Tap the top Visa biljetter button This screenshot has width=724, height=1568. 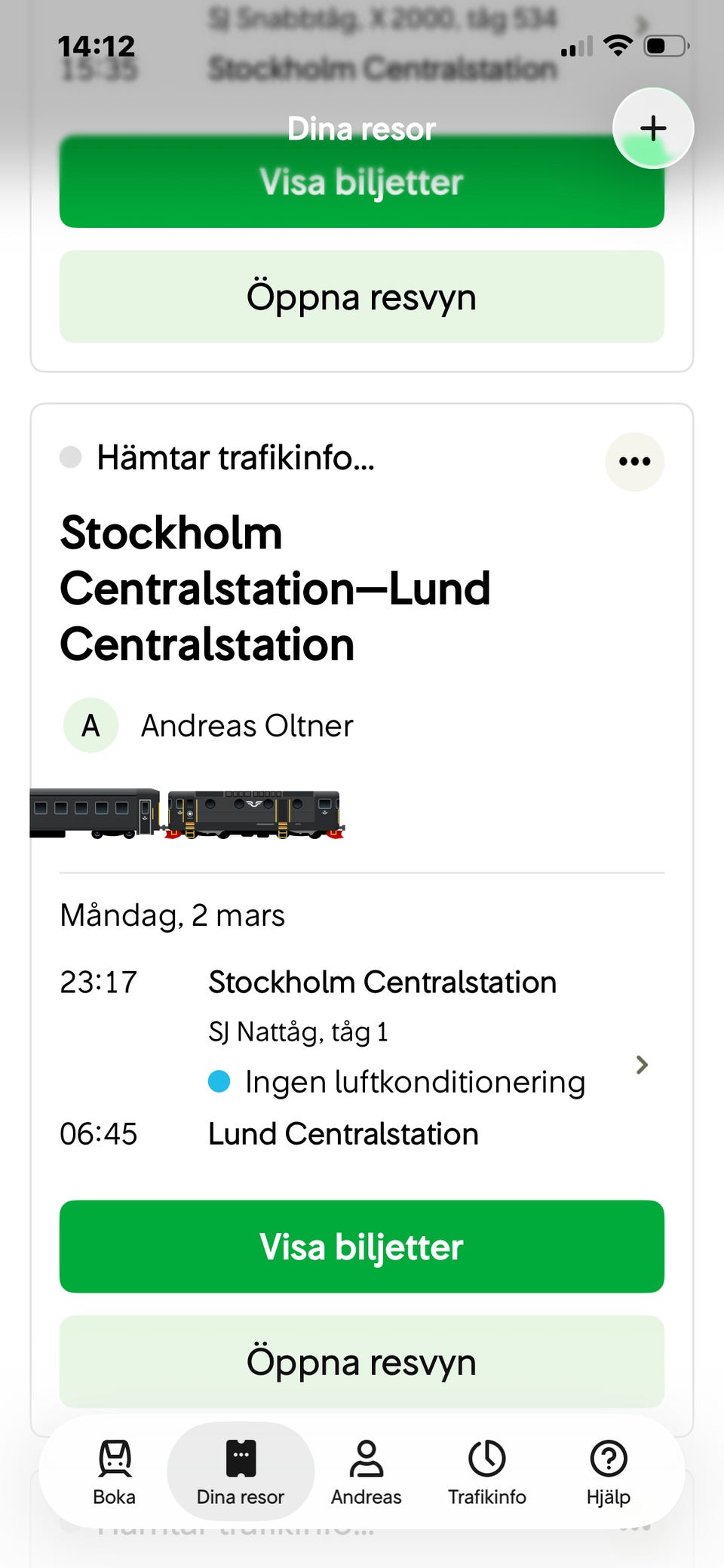coord(361,183)
